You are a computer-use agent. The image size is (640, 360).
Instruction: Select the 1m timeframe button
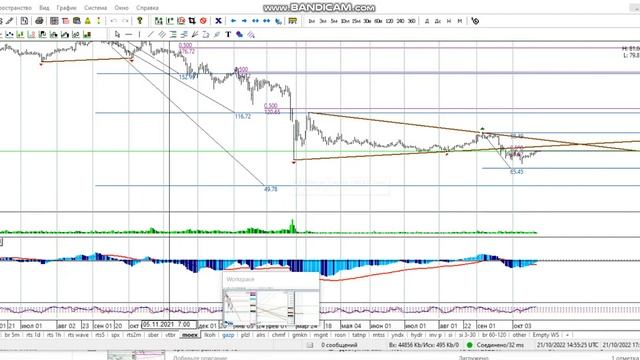pos(312,21)
